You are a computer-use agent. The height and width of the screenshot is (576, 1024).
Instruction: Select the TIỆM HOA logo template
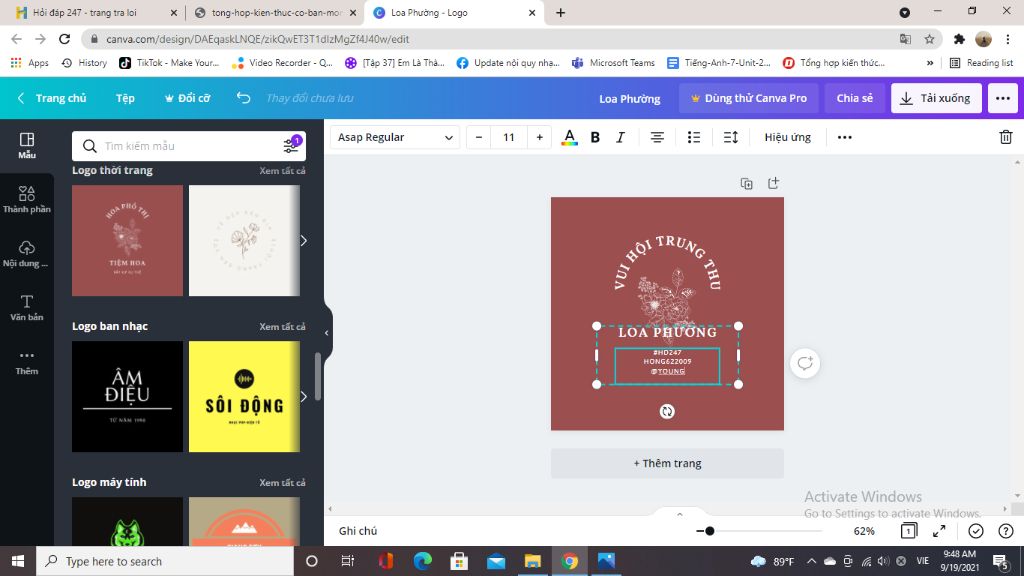pos(127,240)
